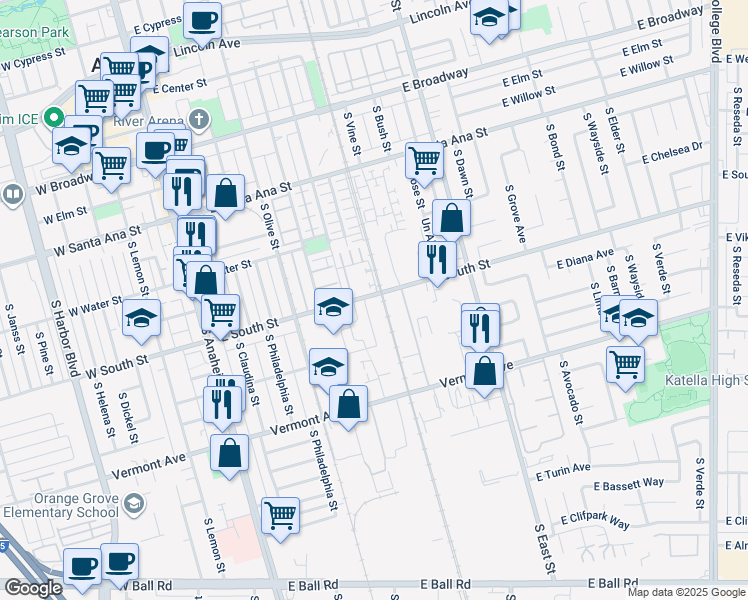748x600 pixels.
Task: Select the S Avocado St label
Action: pyautogui.click(x=571, y=393)
